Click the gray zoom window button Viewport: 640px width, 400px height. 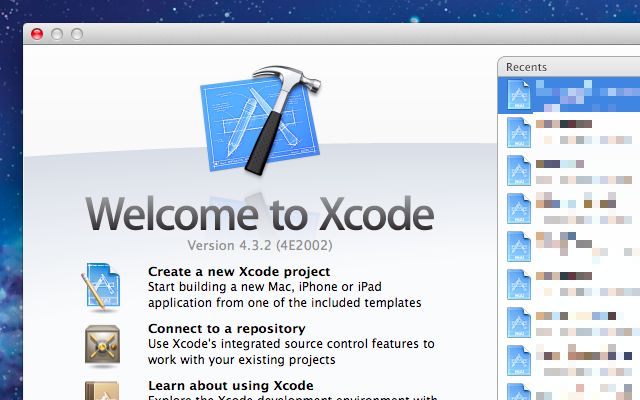point(77,34)
